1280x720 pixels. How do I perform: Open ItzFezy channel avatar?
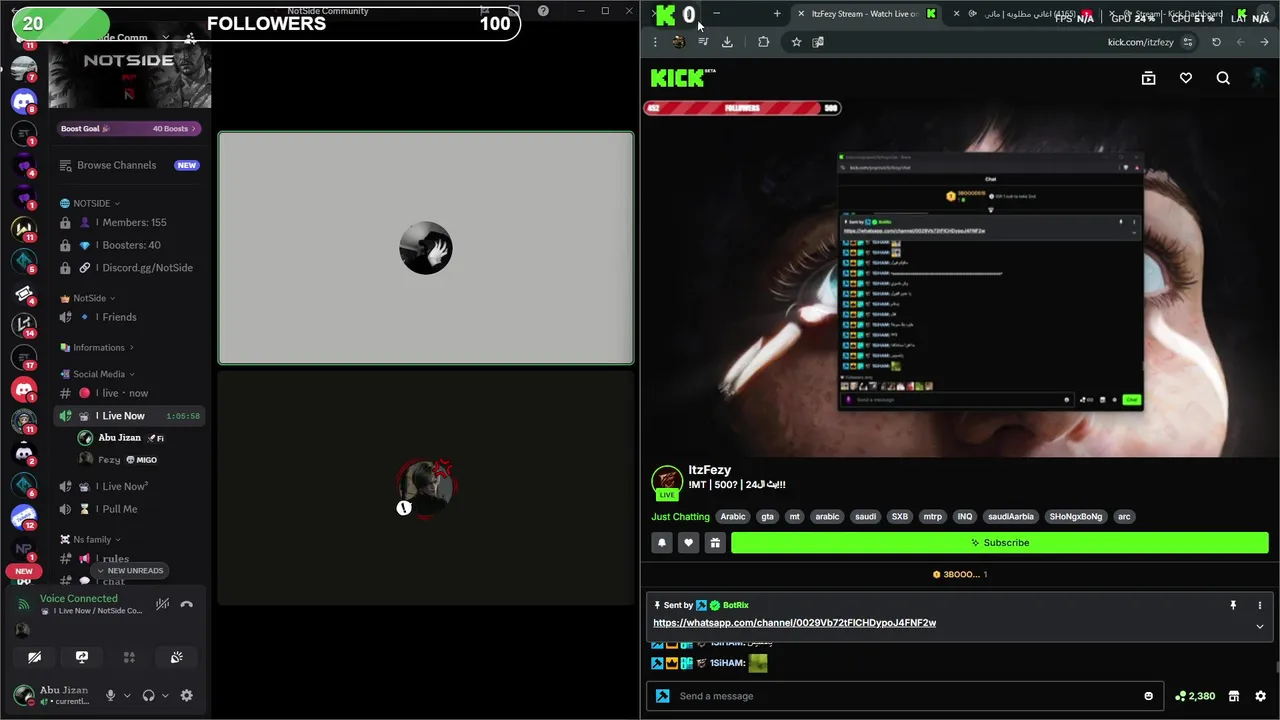pos(667,481)
